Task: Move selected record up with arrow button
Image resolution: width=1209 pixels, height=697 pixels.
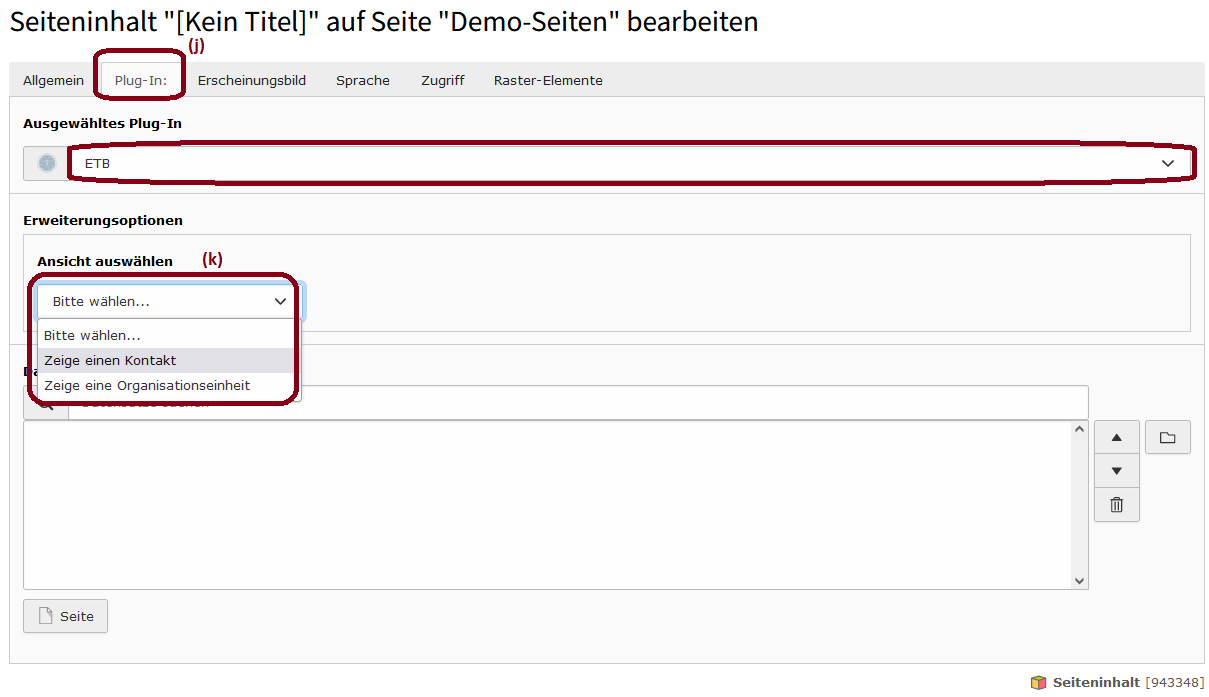Action: (1117, 437)
